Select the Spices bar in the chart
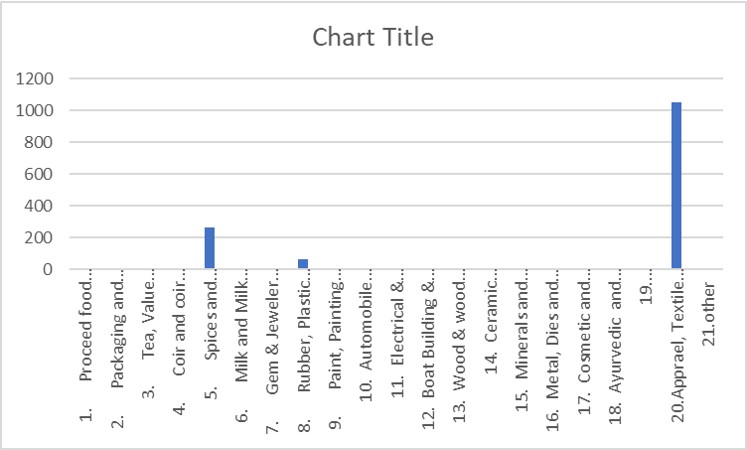747x450 pixels. click(x=210, y=248)
